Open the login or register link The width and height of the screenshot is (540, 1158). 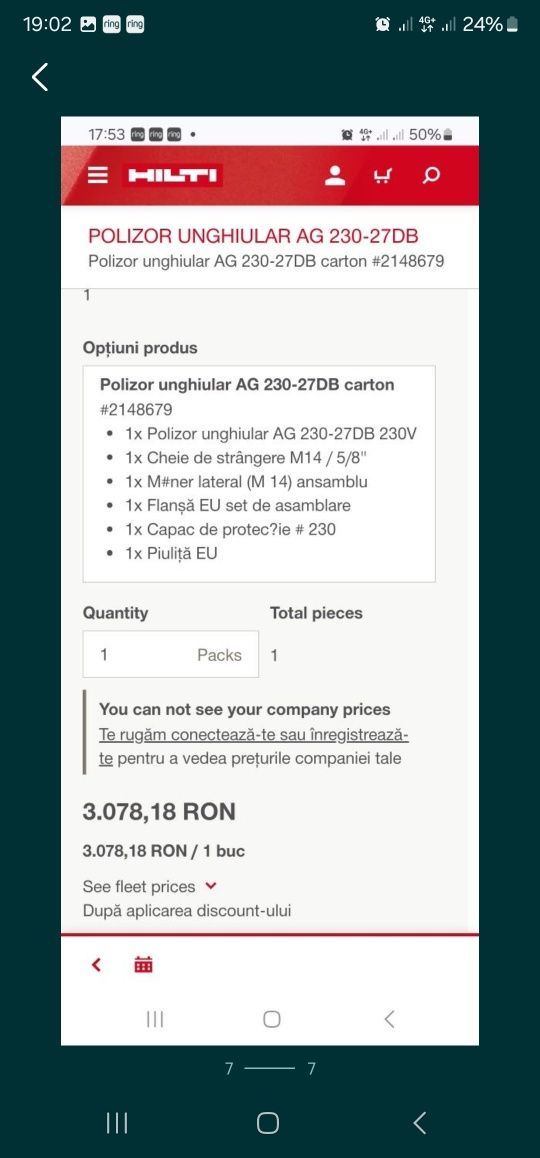(253, 747)
